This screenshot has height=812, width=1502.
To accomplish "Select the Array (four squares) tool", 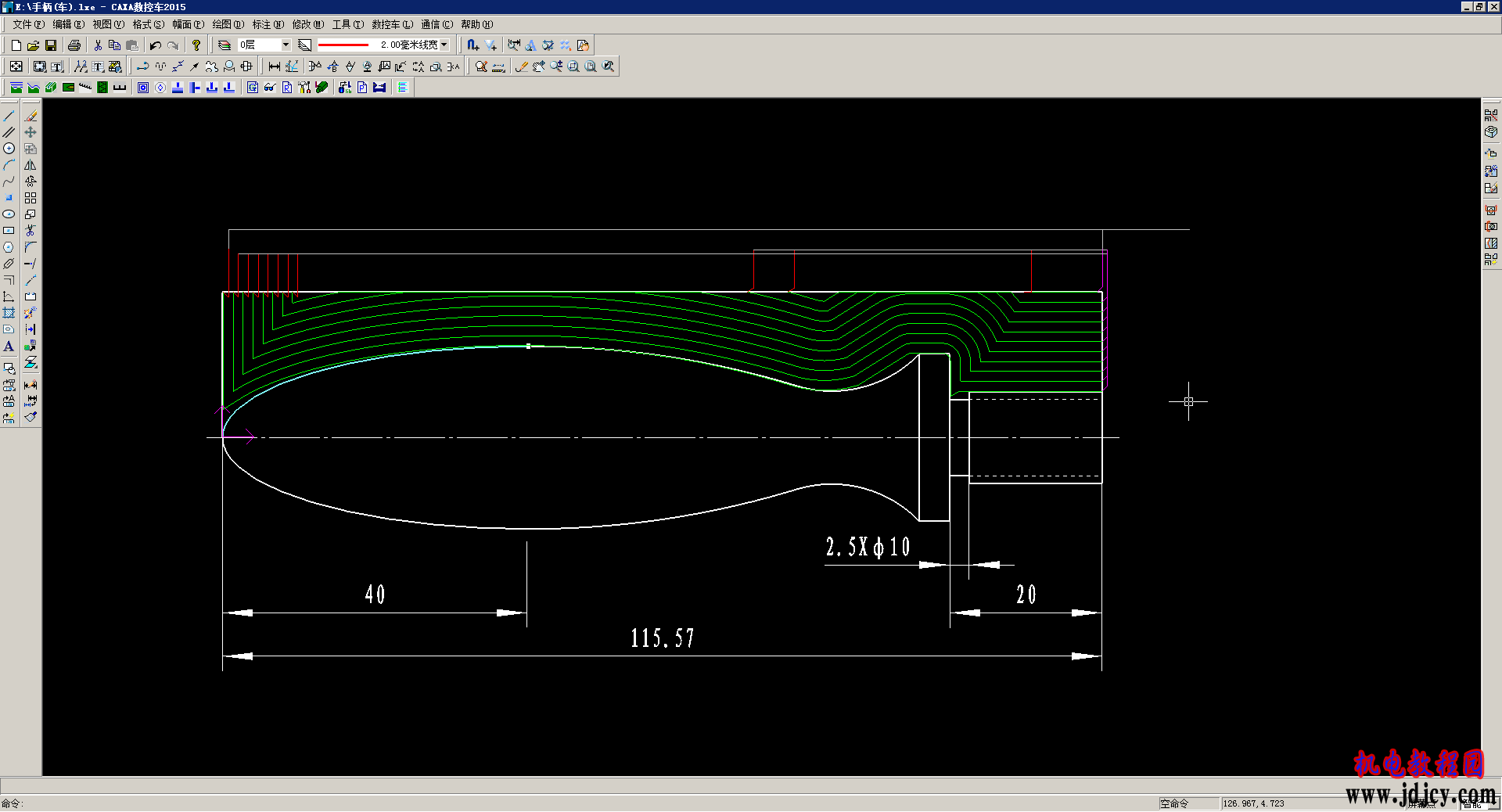I will click(31, 198).
